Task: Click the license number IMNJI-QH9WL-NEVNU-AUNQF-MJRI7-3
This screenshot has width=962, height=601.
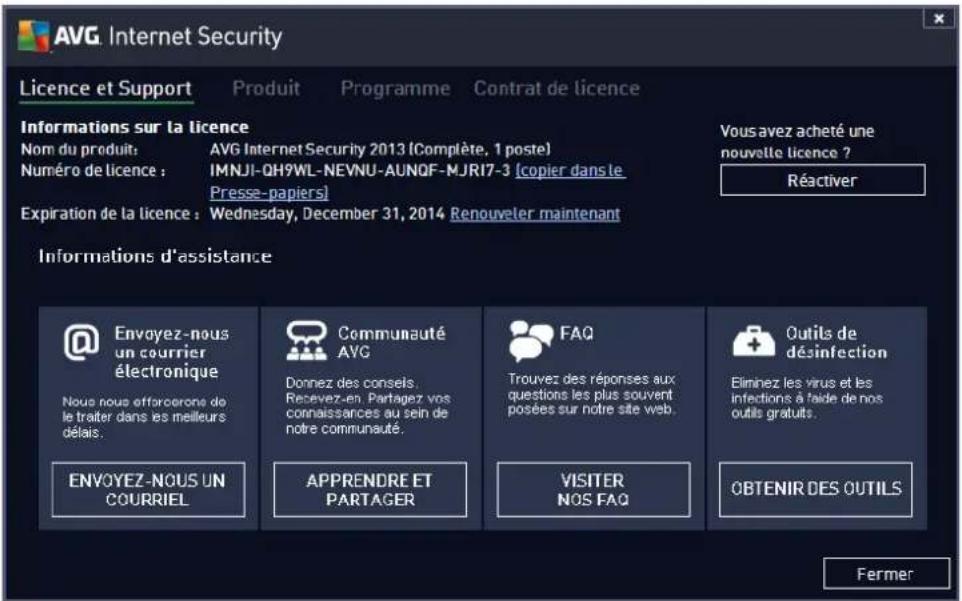Action: [360, 170]
